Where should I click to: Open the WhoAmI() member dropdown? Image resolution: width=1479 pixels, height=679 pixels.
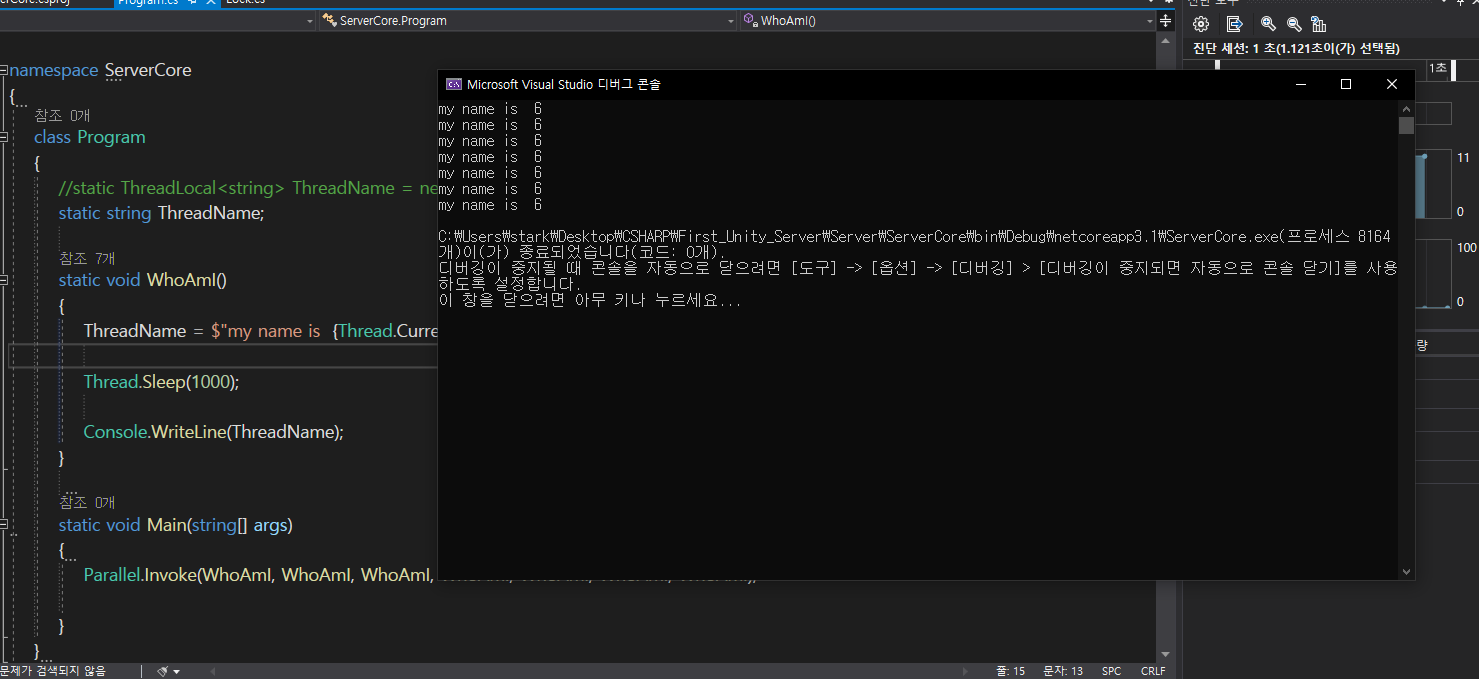[x=948, y=20]
